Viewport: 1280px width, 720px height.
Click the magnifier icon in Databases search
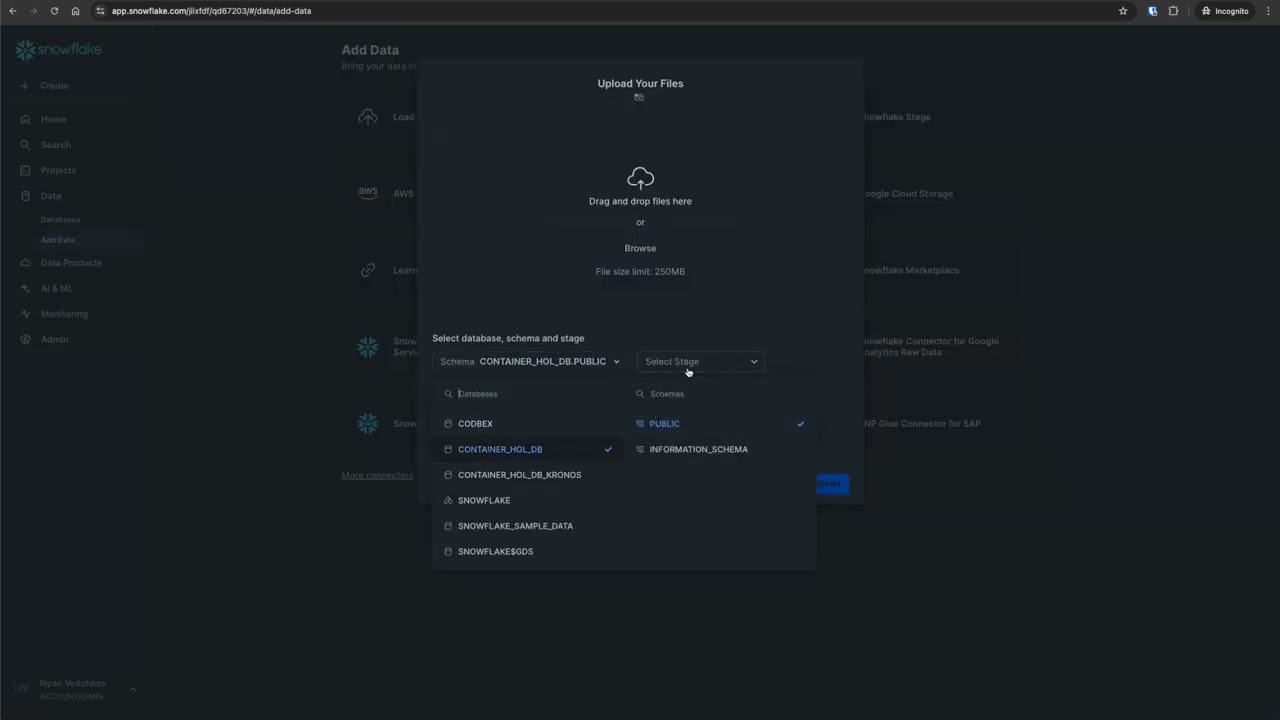click(448, 394)
